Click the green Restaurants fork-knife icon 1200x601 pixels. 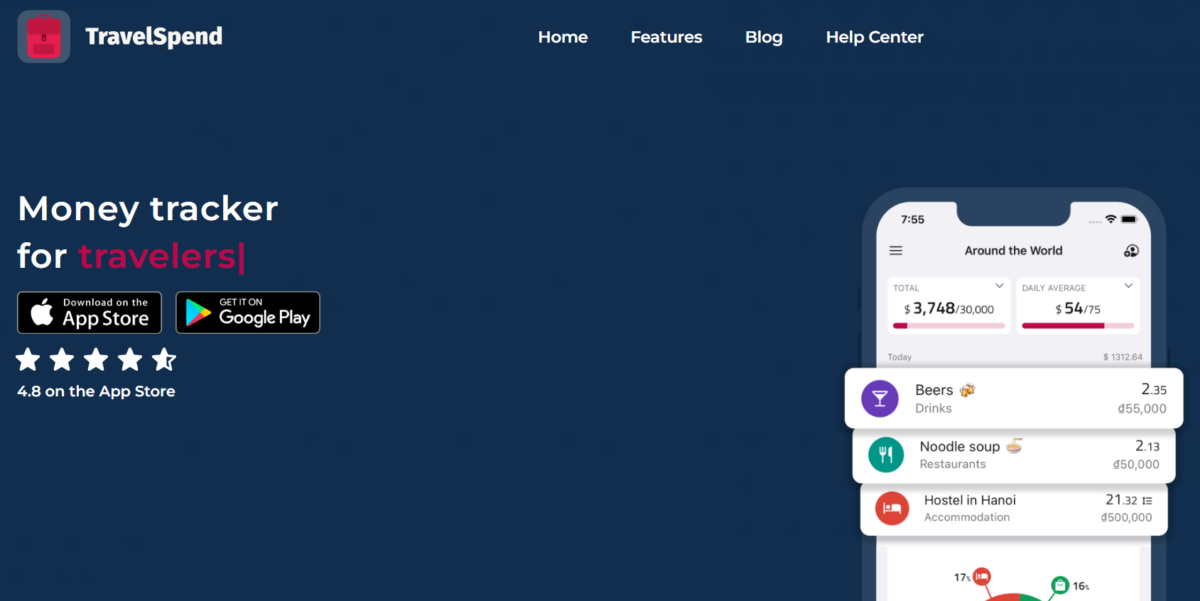point(885,454)
